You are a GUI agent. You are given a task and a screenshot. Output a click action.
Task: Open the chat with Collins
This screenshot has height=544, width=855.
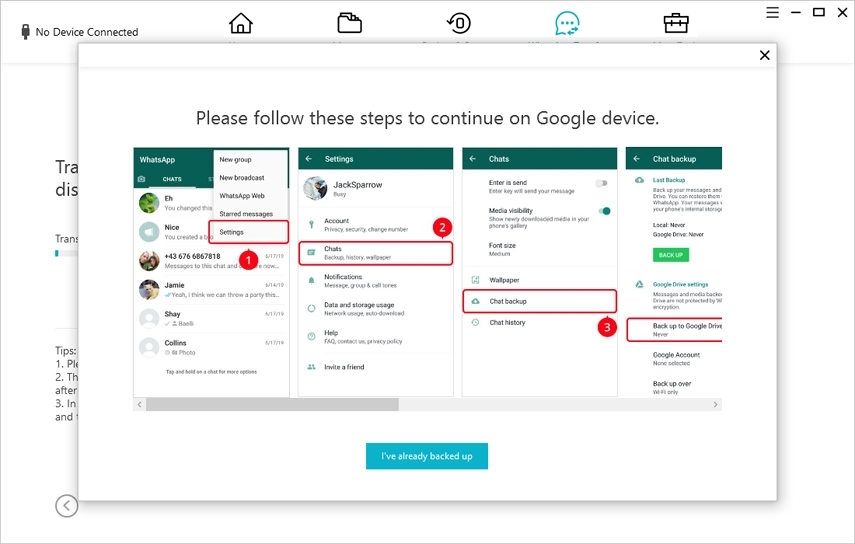[211, 348]
